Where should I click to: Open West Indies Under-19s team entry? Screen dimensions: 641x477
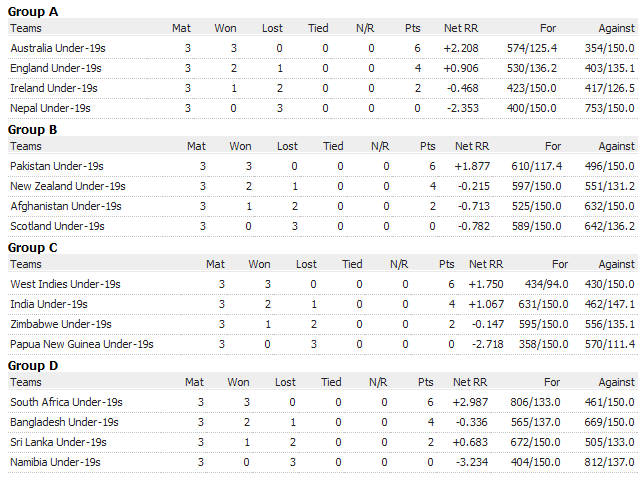(x=65, y=284)
